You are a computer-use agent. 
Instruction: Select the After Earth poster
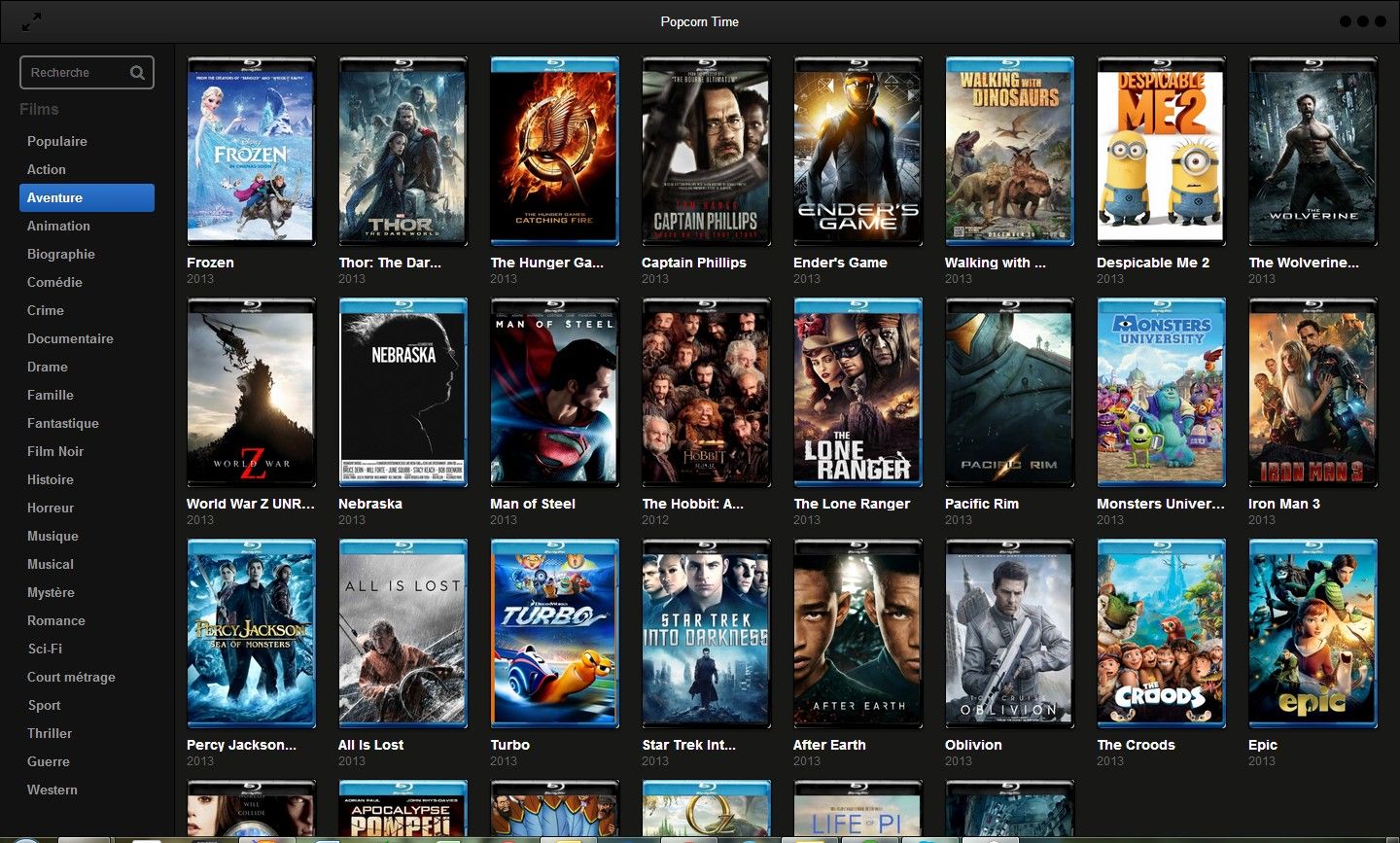(857, 633)
